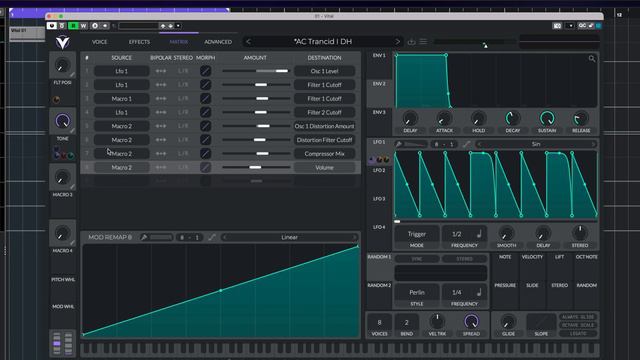The width and height of the screenshot is (640, 360).
Task: Adjust amount slider for row 1
Action: point(256,71)
